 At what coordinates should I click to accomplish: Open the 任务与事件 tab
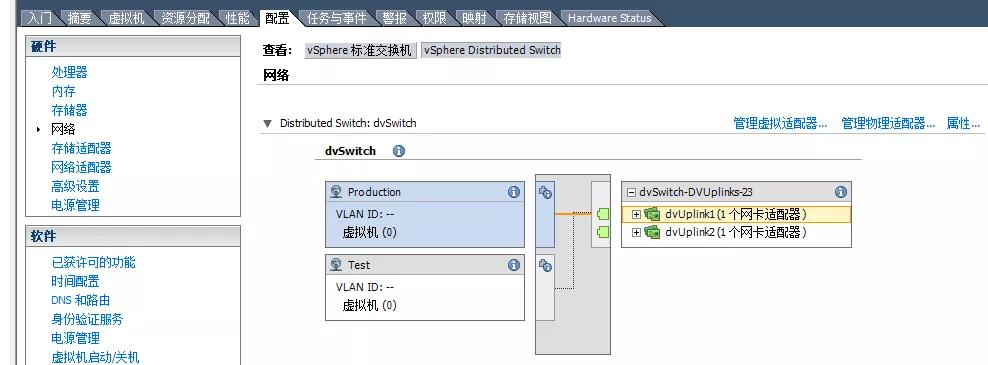tap(336, 18)
